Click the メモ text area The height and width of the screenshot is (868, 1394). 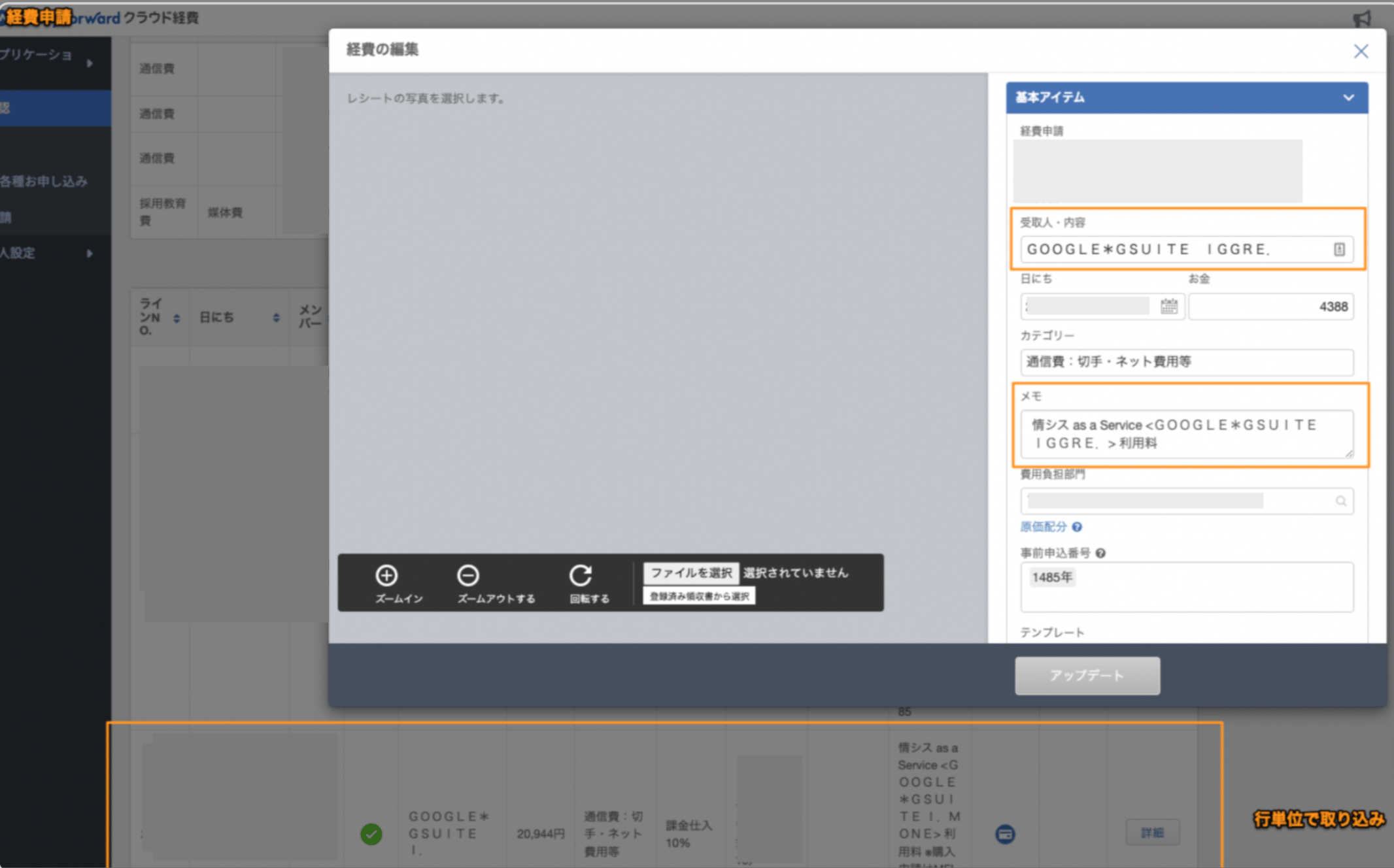tap(1187, 434)
